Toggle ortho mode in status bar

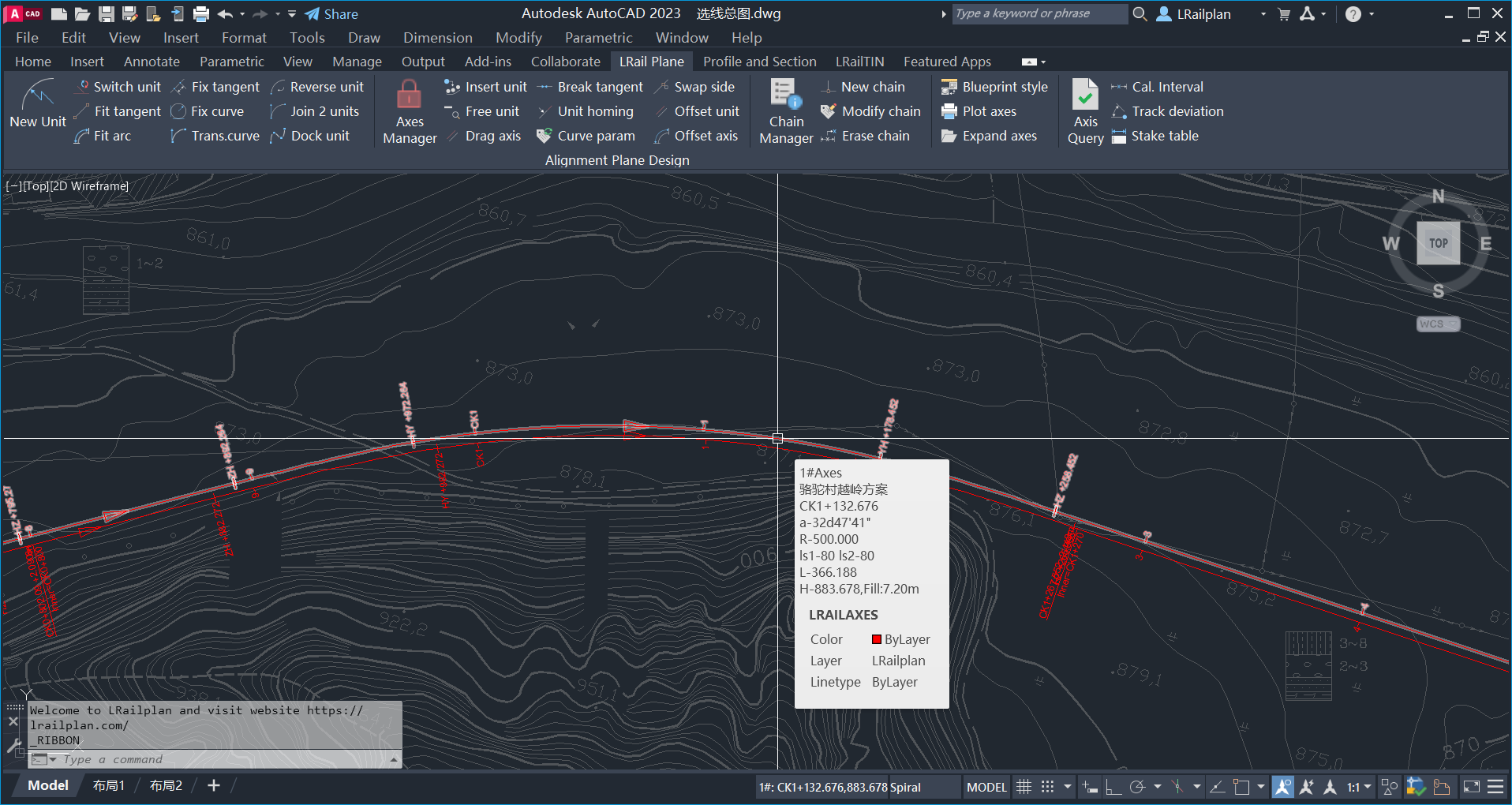pyautogui.click(x=1113, y=787)
